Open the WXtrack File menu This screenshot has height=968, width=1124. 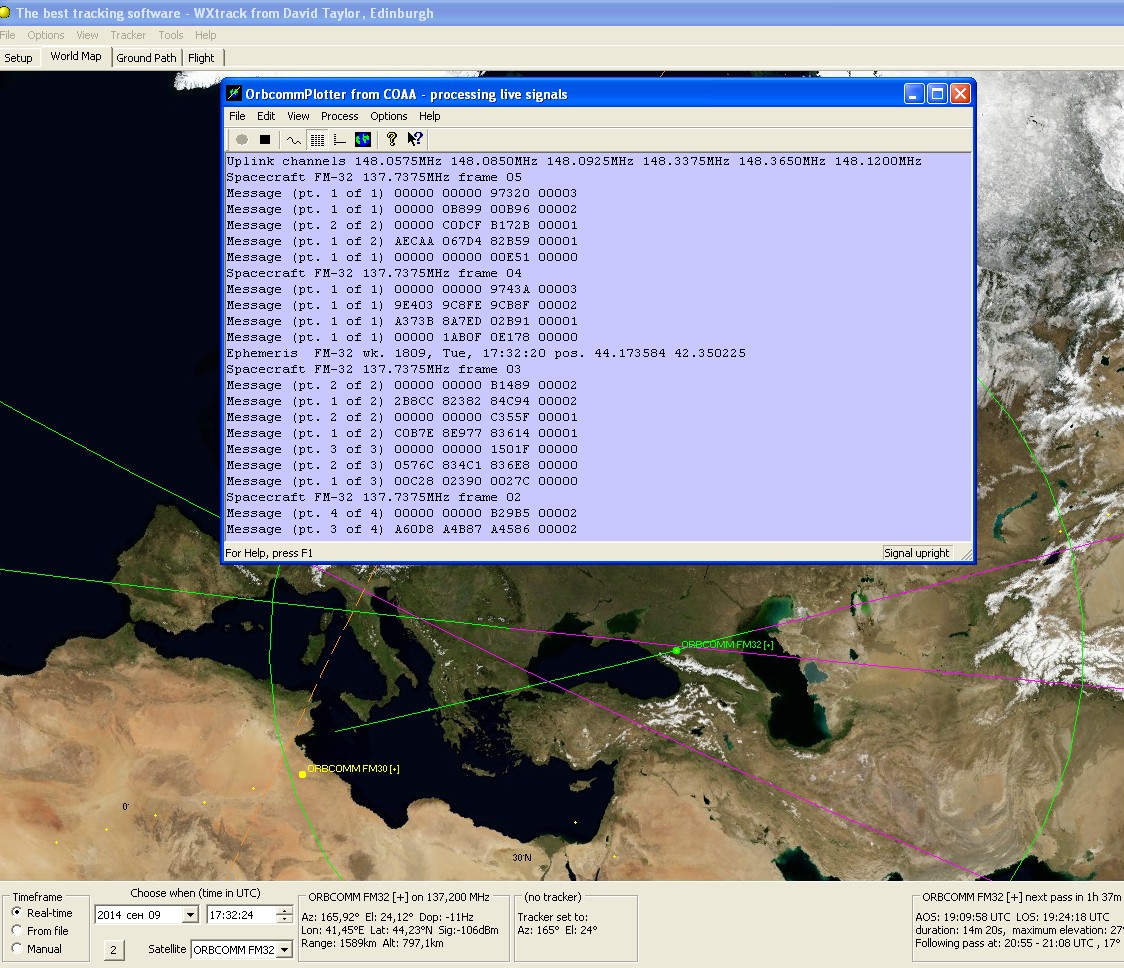[x=8, y=35]
